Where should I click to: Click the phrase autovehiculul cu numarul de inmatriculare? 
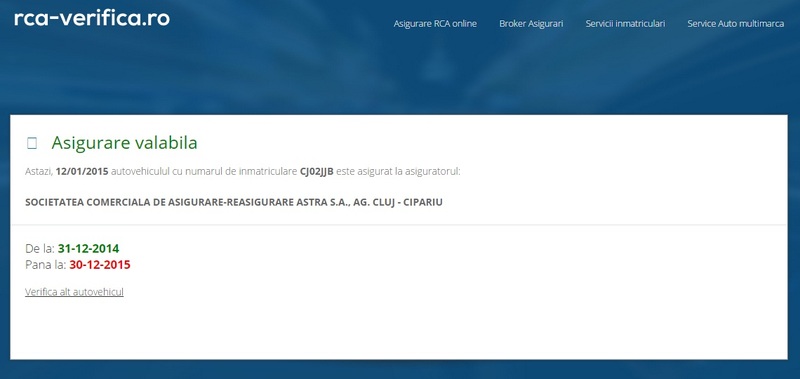point(204,171)
